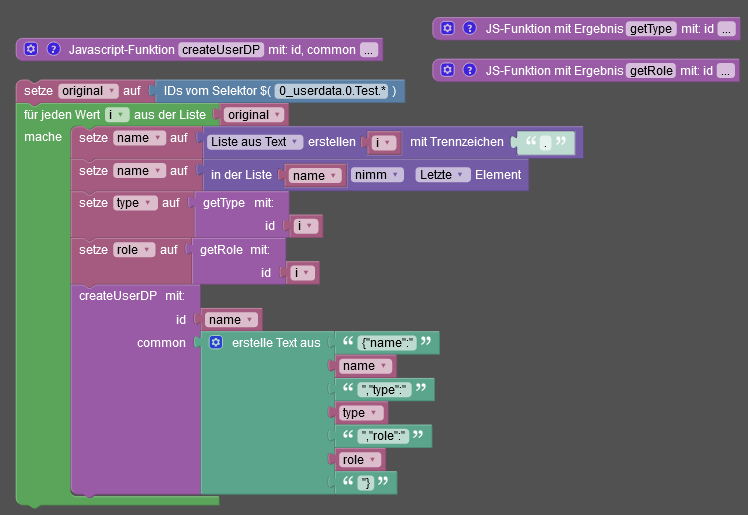
Task: Open 'nimm' action dropdown
Action: [377, 175]
